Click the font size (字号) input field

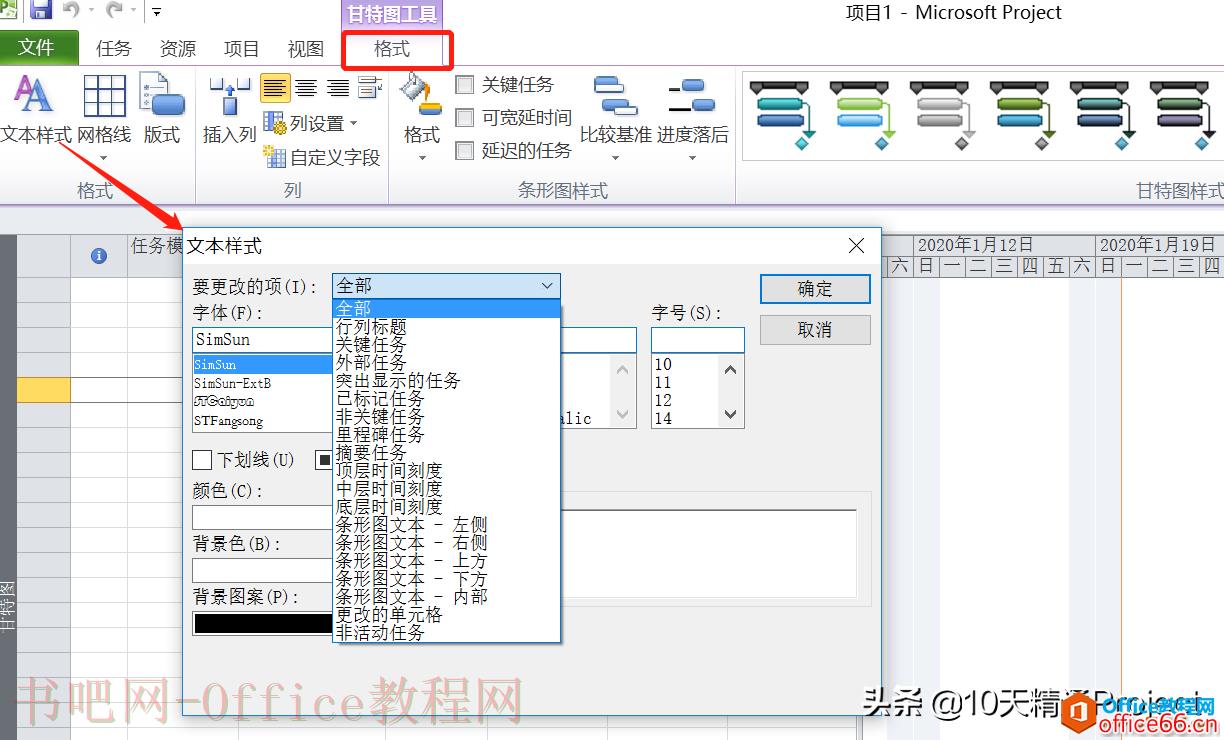click(697, 340)
